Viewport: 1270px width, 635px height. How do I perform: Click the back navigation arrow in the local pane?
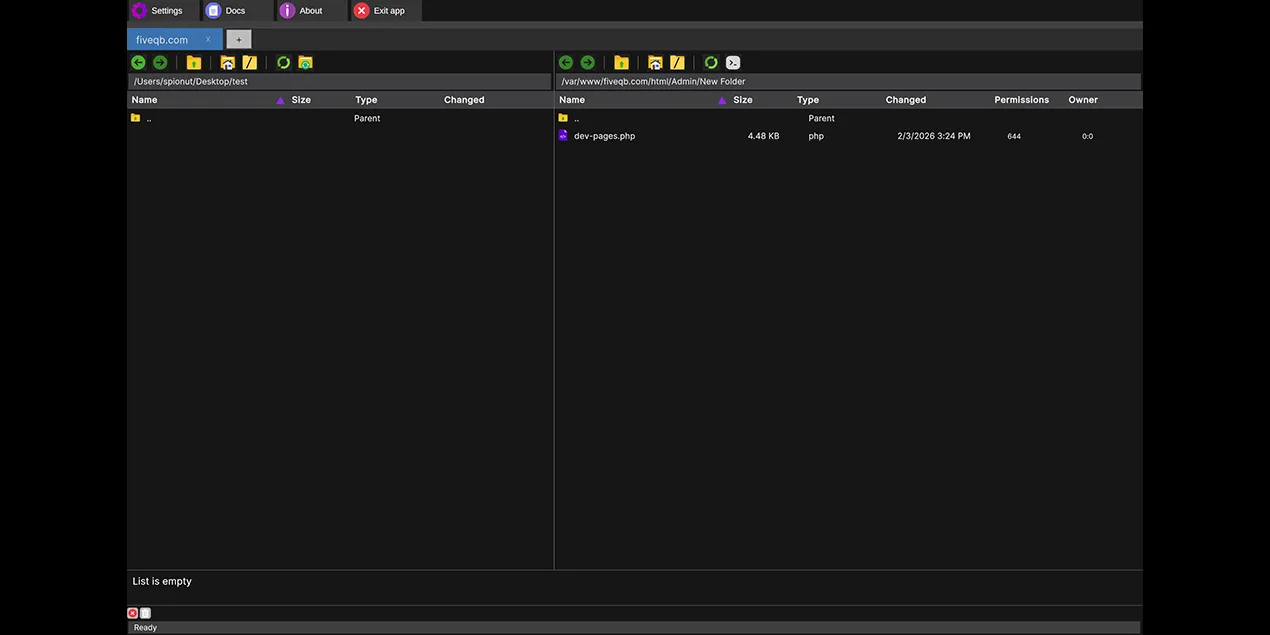[x=137, y=61]
